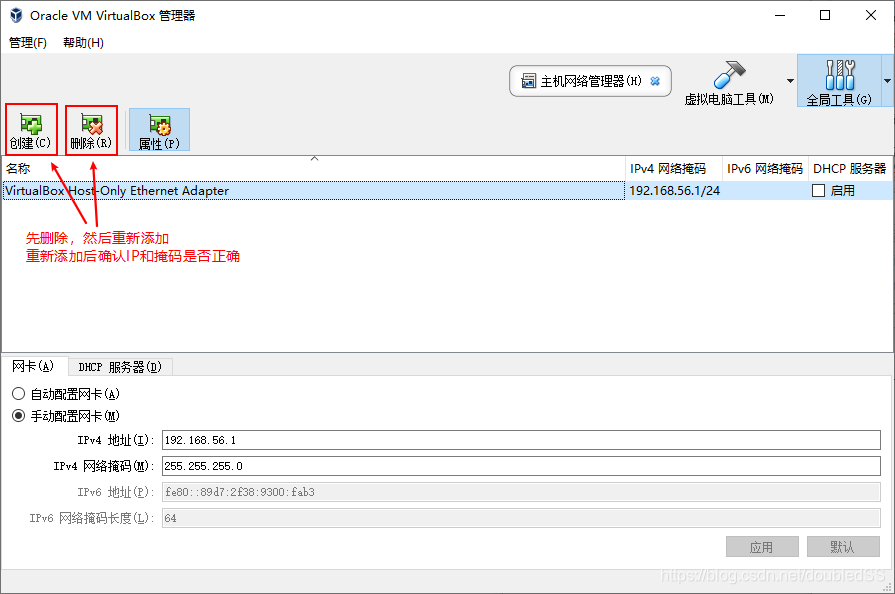Click the VirtualBox logo in the title bar
The image size is (895, 594).
[x=16, y=15]
